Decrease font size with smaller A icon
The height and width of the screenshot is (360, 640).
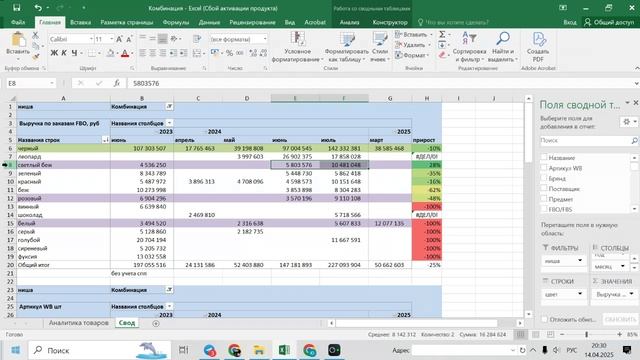coord(129,39)
